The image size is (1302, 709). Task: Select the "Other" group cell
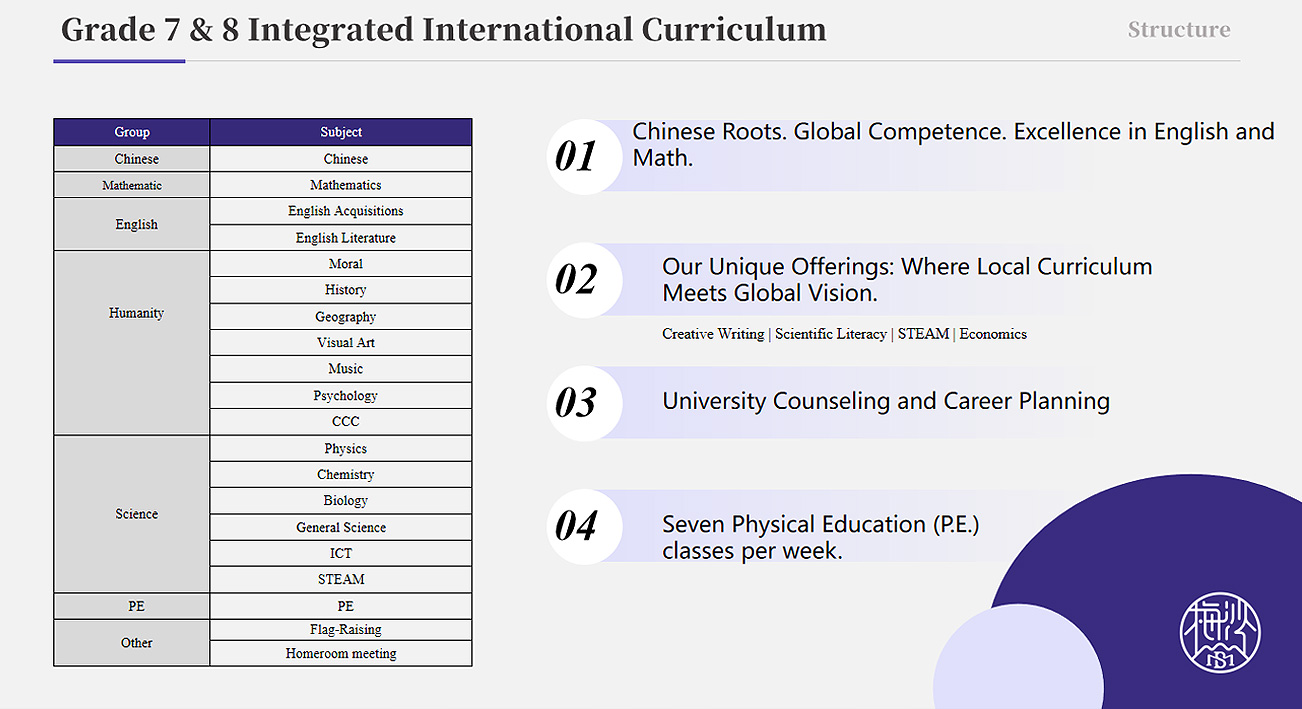click(132, 642)
